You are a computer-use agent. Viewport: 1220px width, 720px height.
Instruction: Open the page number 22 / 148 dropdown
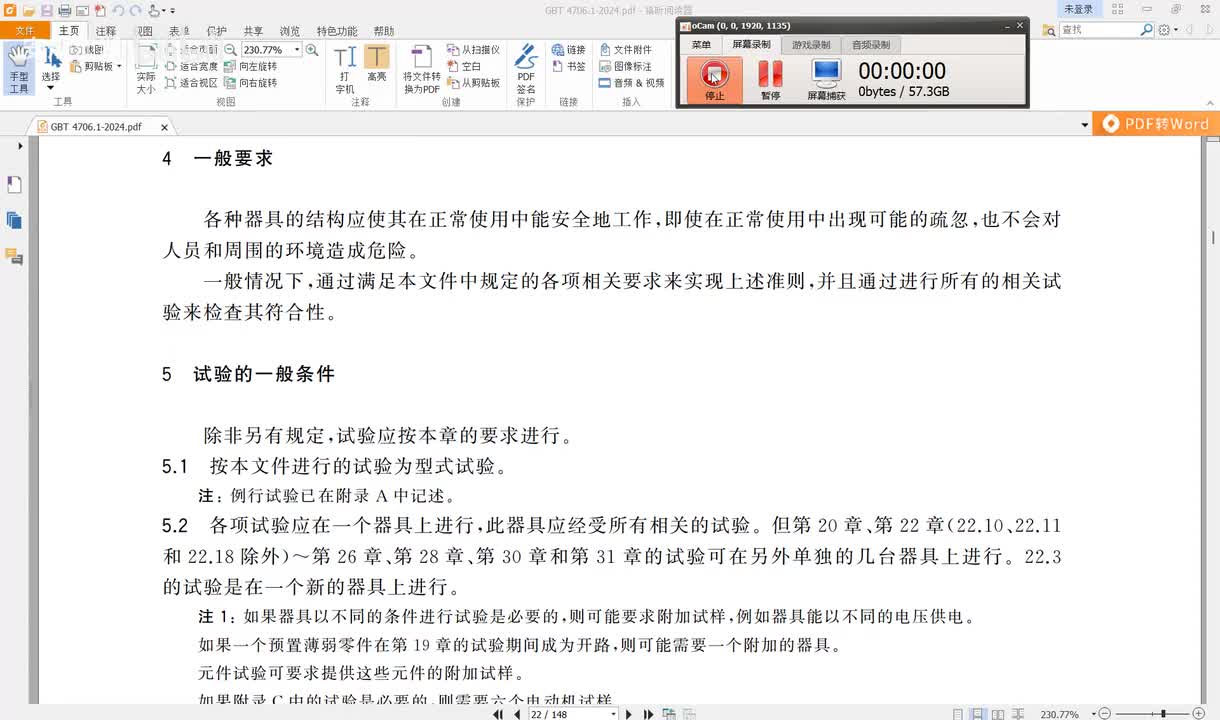coord(613,714)
